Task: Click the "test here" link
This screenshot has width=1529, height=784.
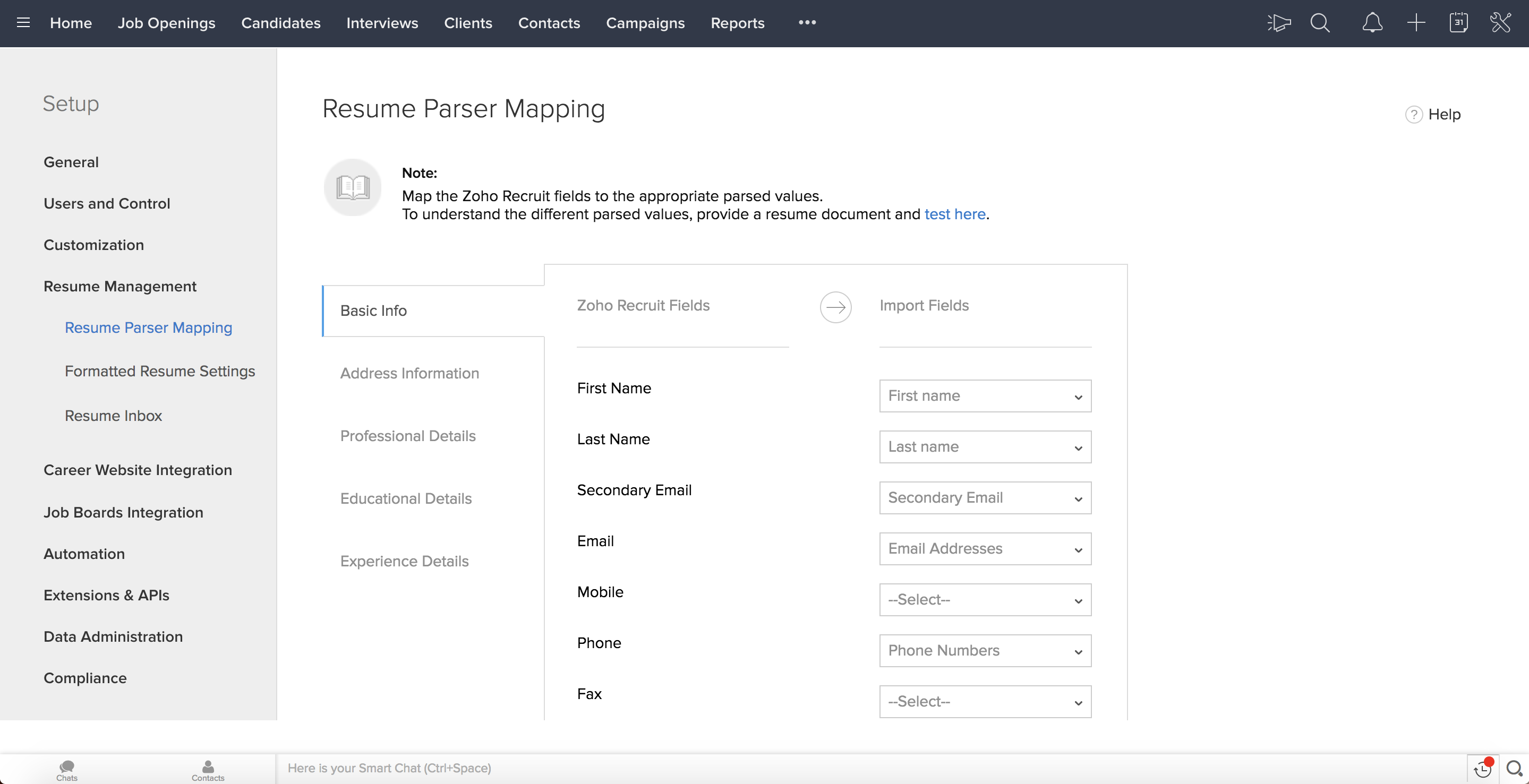Action: 954,214
